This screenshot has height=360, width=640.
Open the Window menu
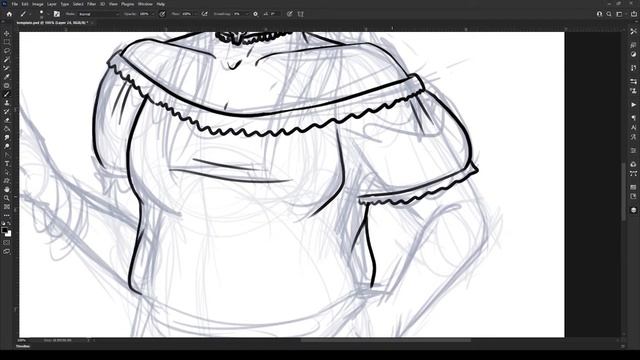coord(145,4)
